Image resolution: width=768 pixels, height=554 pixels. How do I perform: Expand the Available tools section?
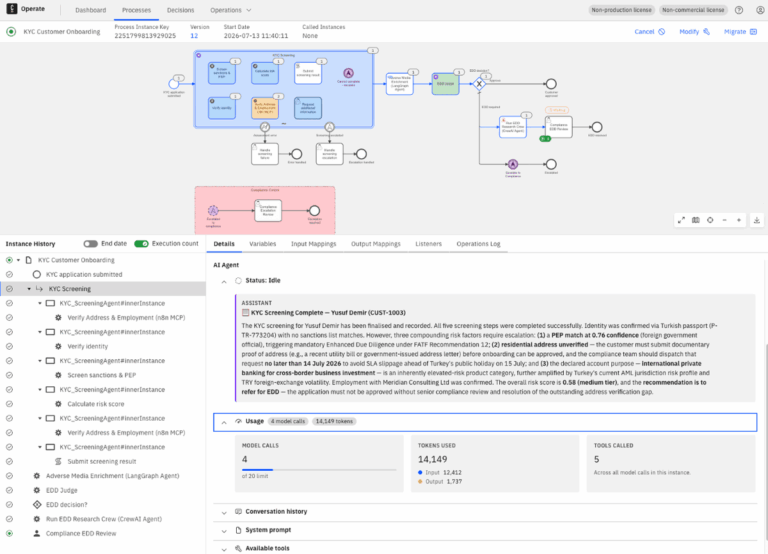[x=224, y=549]
